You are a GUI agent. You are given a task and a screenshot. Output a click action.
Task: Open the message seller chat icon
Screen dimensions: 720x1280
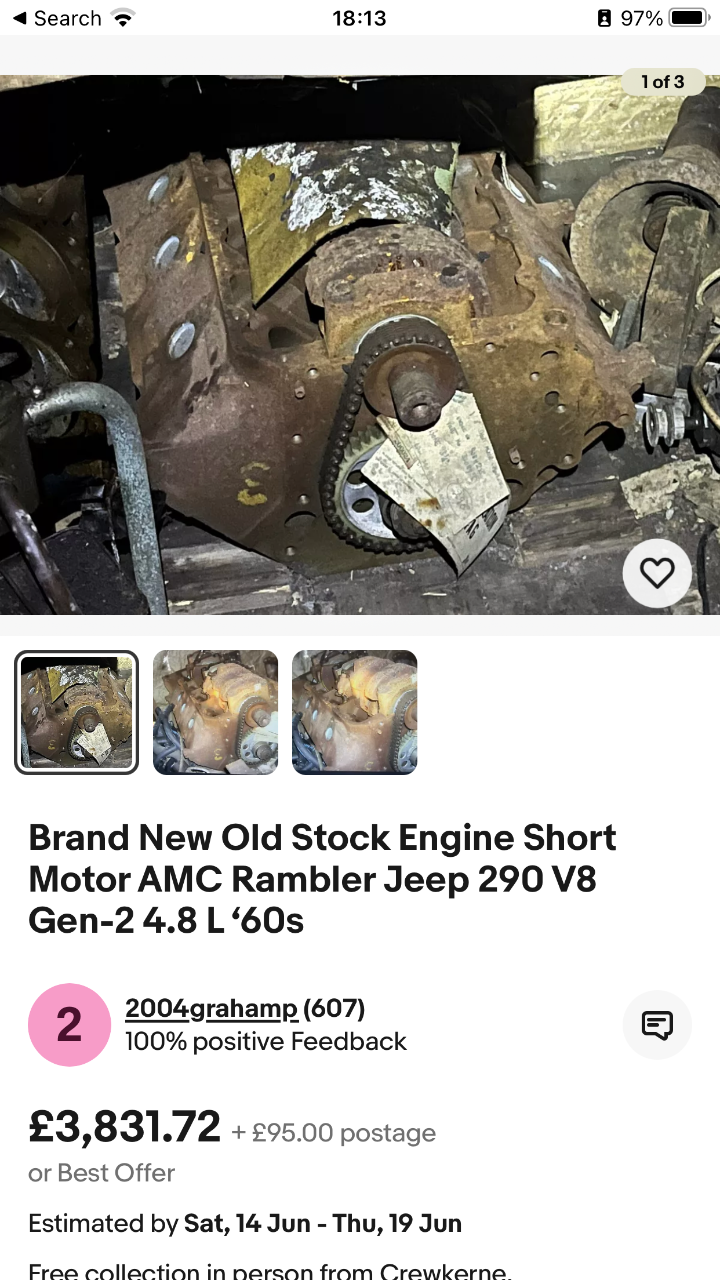(657, 1025)
